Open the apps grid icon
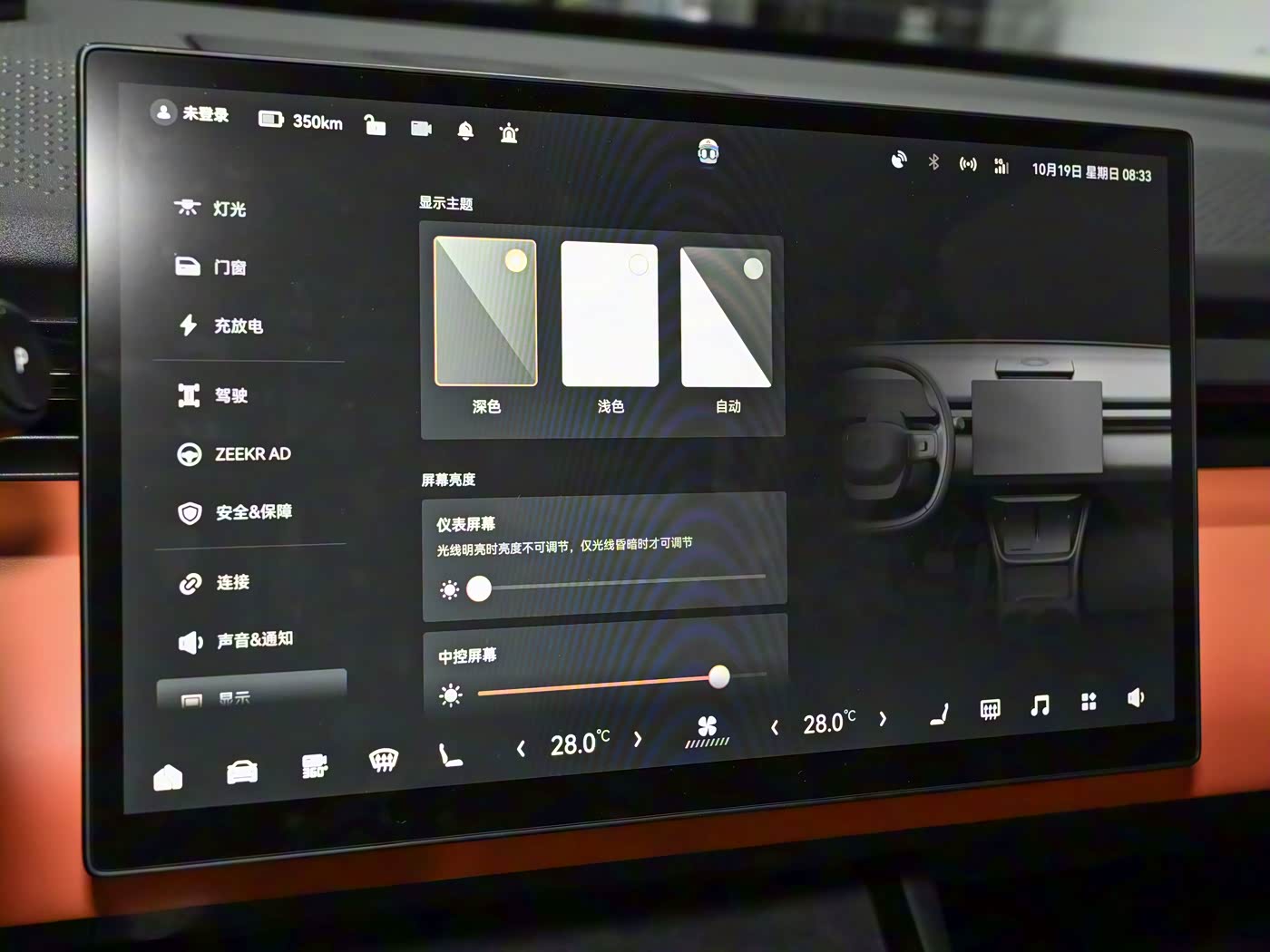This screenshot has width=1270, height=952. (x=1089, y=702)
